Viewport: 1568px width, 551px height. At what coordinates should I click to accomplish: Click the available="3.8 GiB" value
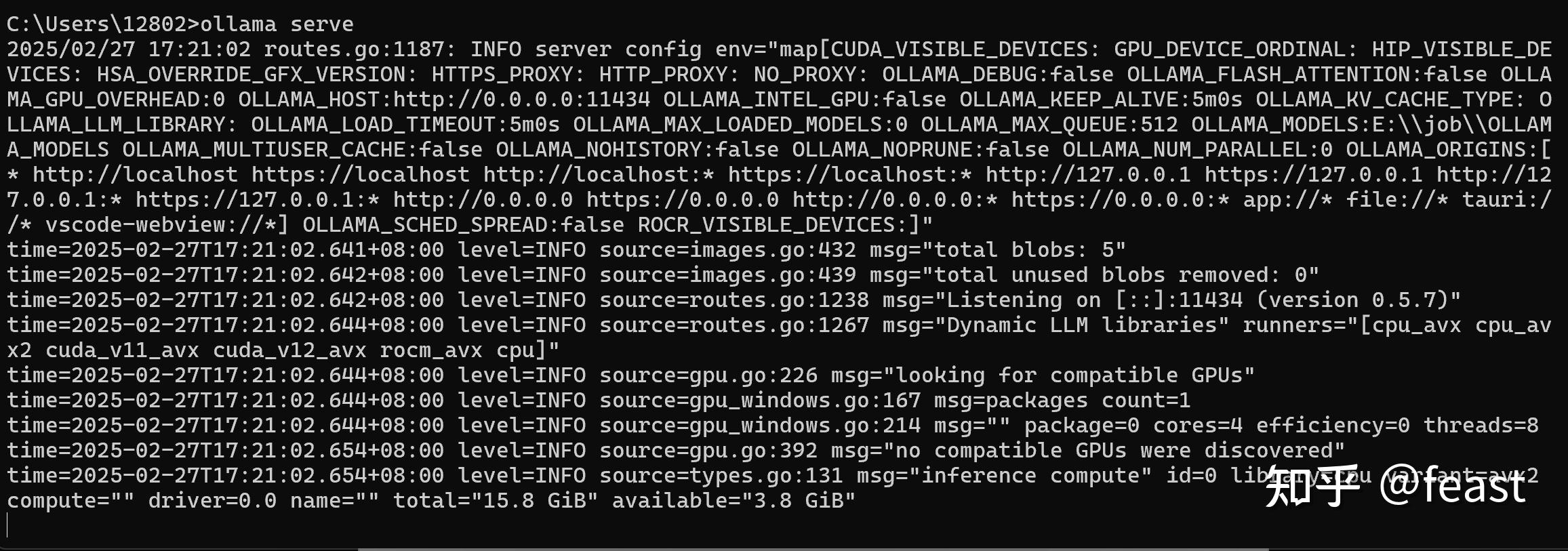click(733, 501)
